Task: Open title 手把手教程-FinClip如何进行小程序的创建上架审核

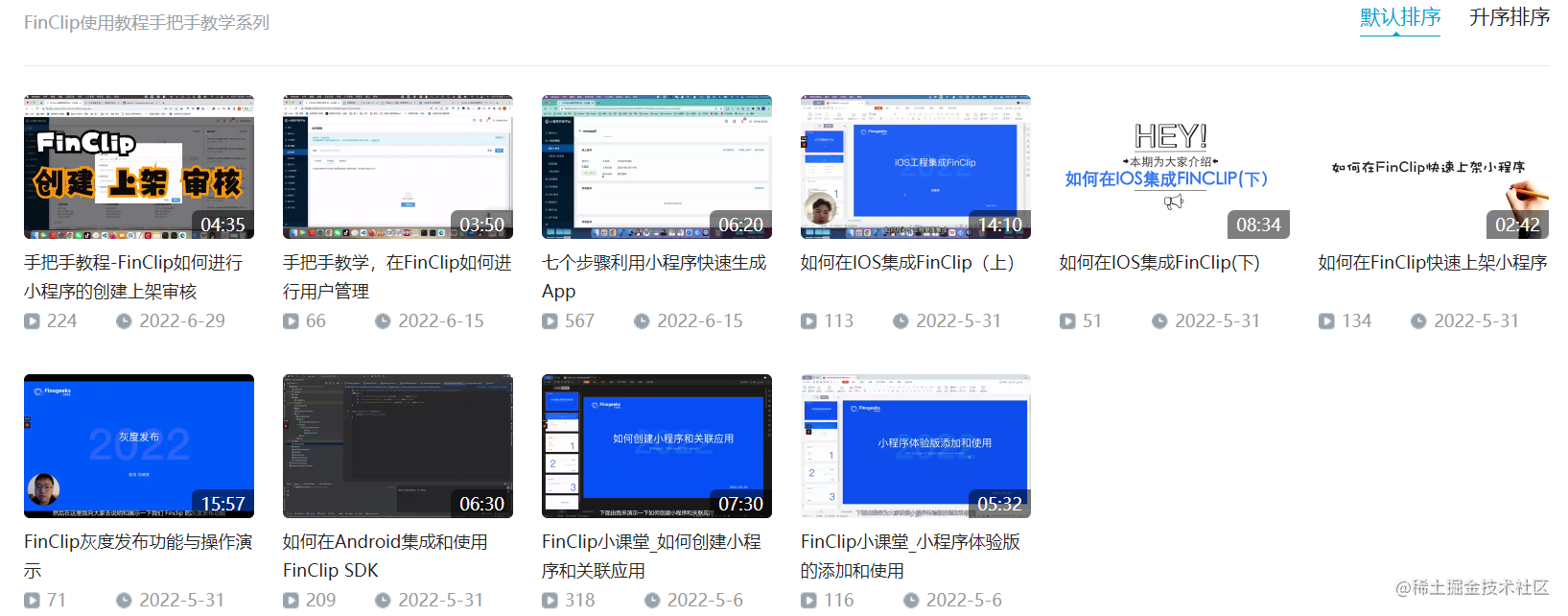Action: (x=133, y=276)
